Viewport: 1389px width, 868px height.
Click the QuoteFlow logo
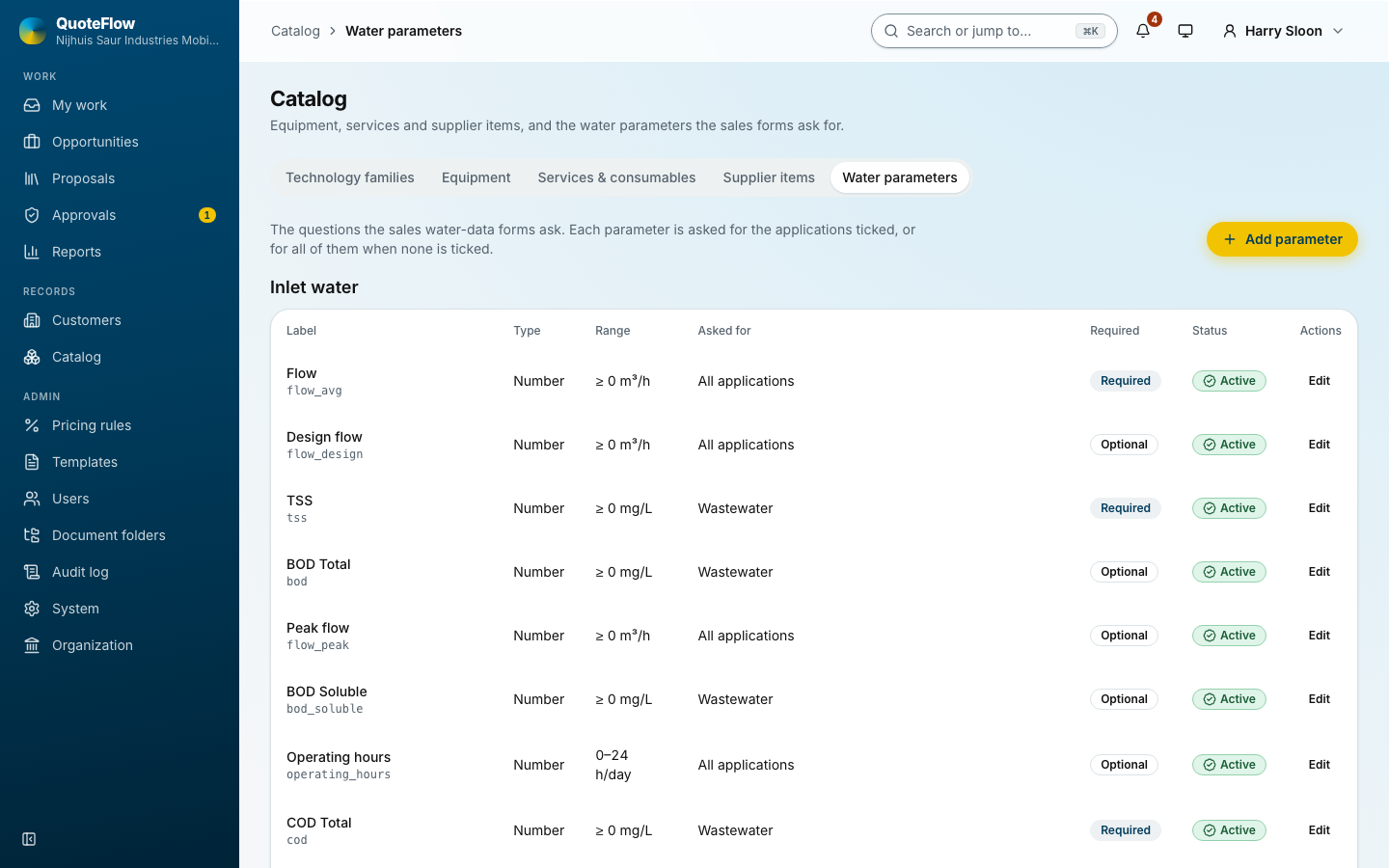click(x=33, y=31)
